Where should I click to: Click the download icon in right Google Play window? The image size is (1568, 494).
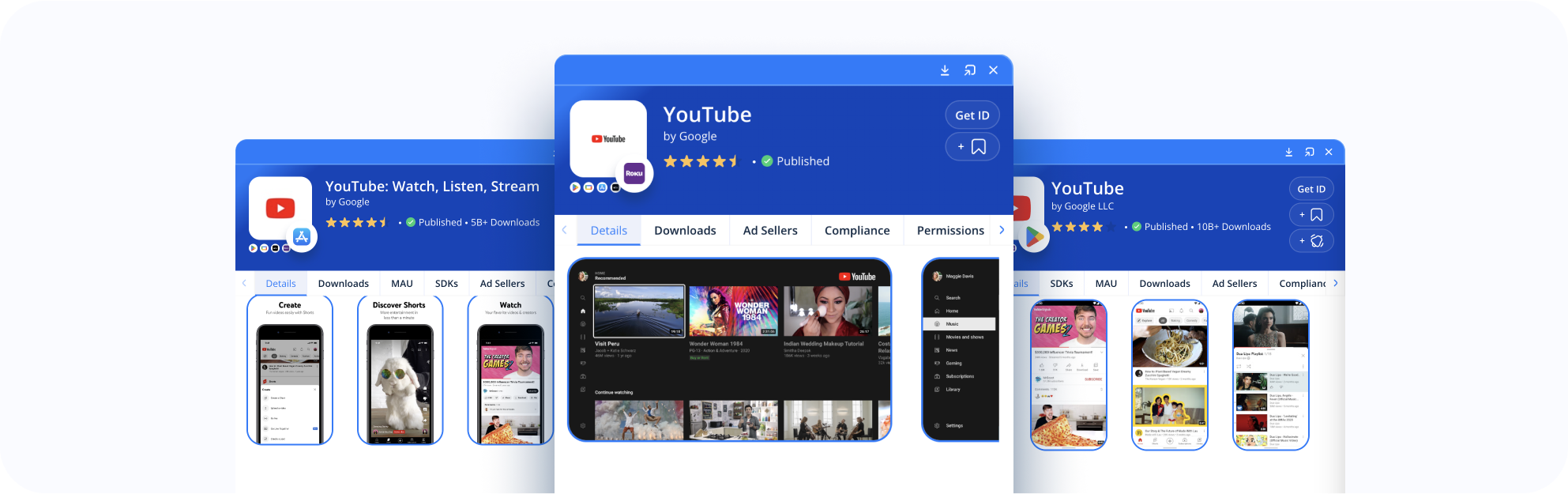point(1288,152)
